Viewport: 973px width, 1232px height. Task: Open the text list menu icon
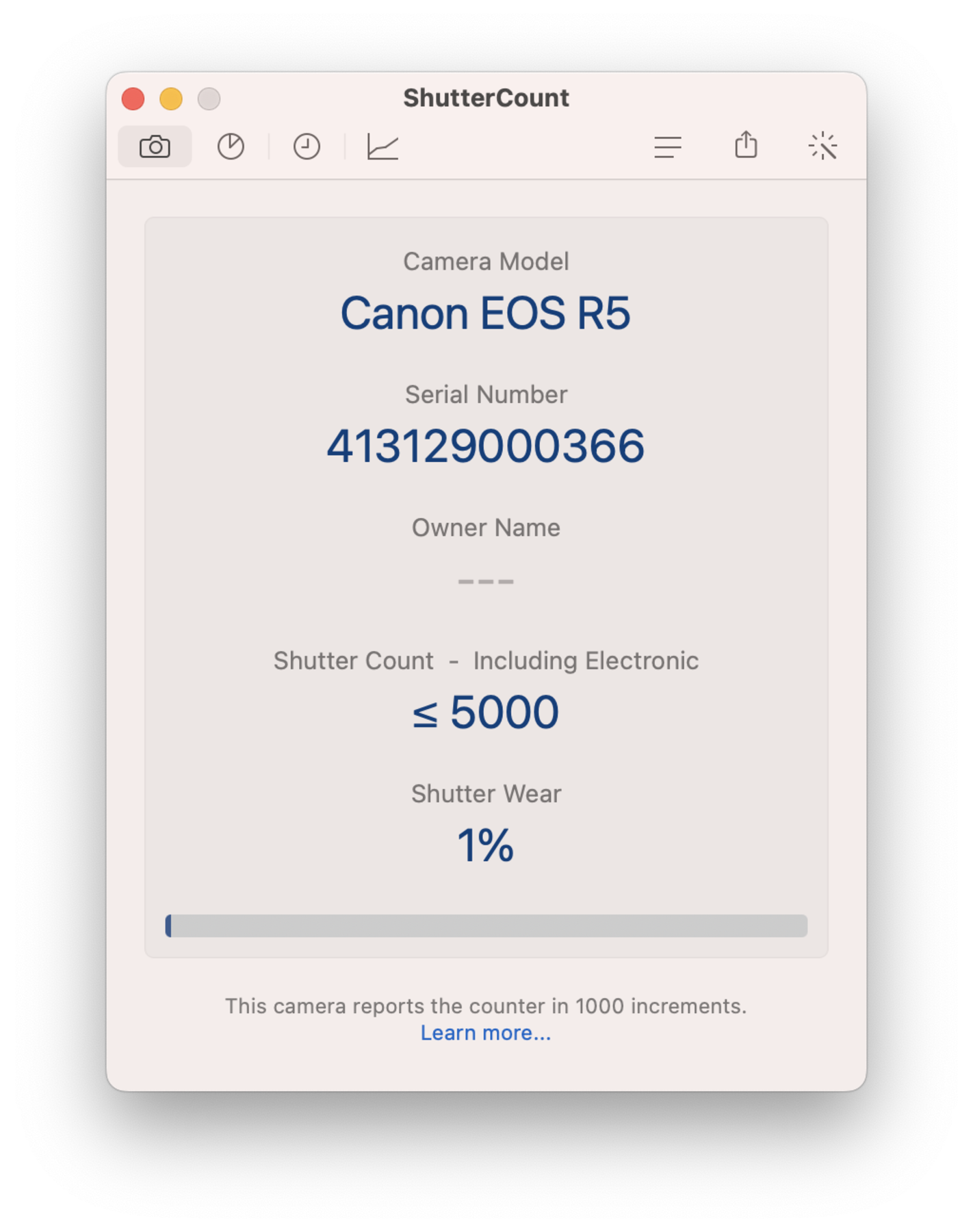point(667,146)
